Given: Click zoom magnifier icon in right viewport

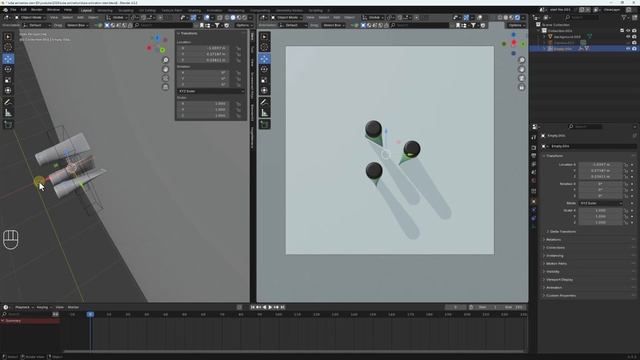Looking at the screenshot, I should (x=521, y=60).
